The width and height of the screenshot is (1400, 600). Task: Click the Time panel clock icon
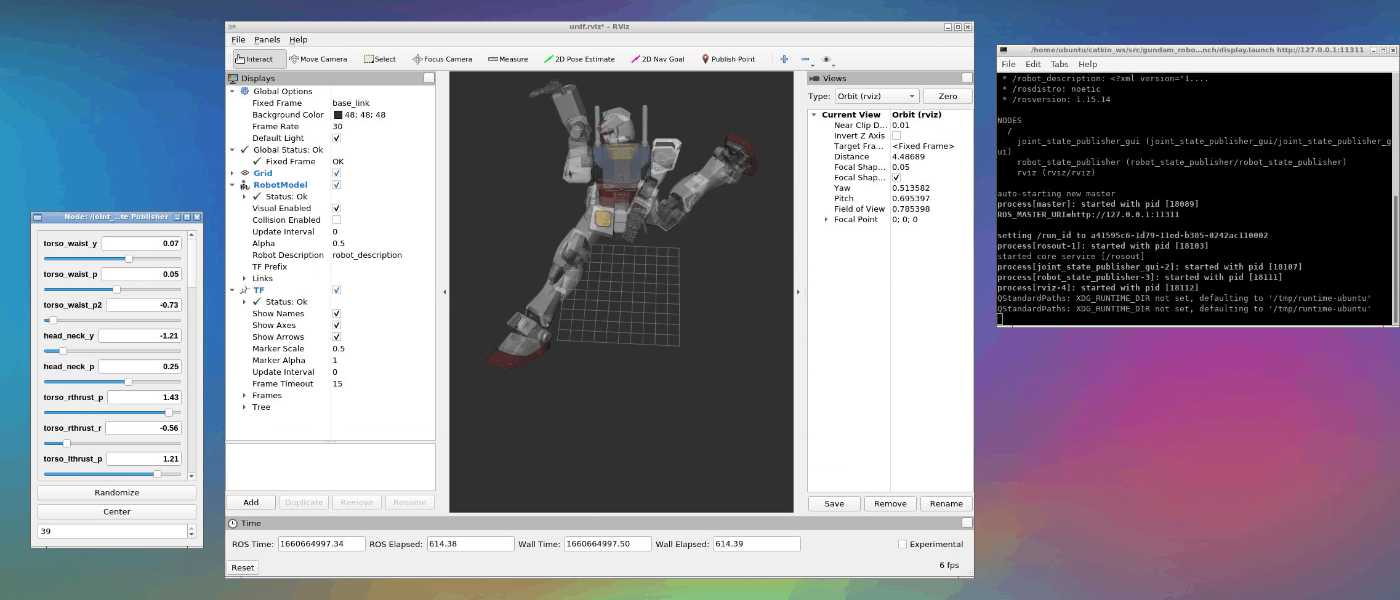[233, 523]
